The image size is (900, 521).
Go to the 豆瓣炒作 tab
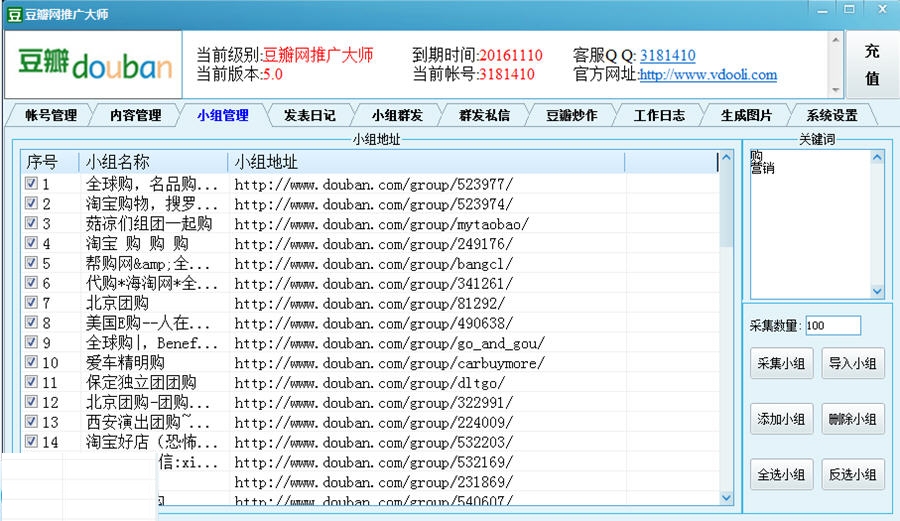tap(572, 115)
